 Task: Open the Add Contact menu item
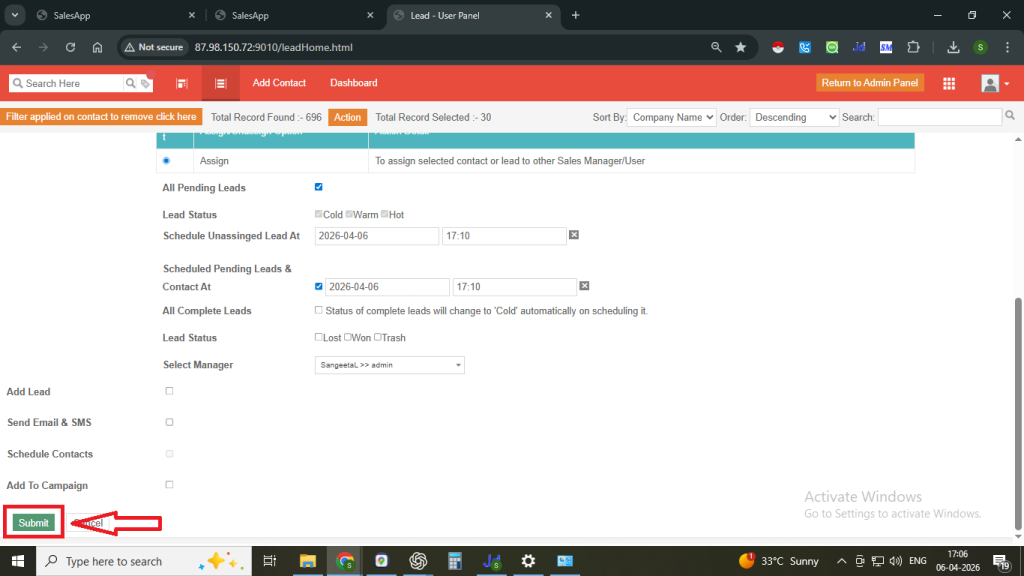tap(279, 83)
